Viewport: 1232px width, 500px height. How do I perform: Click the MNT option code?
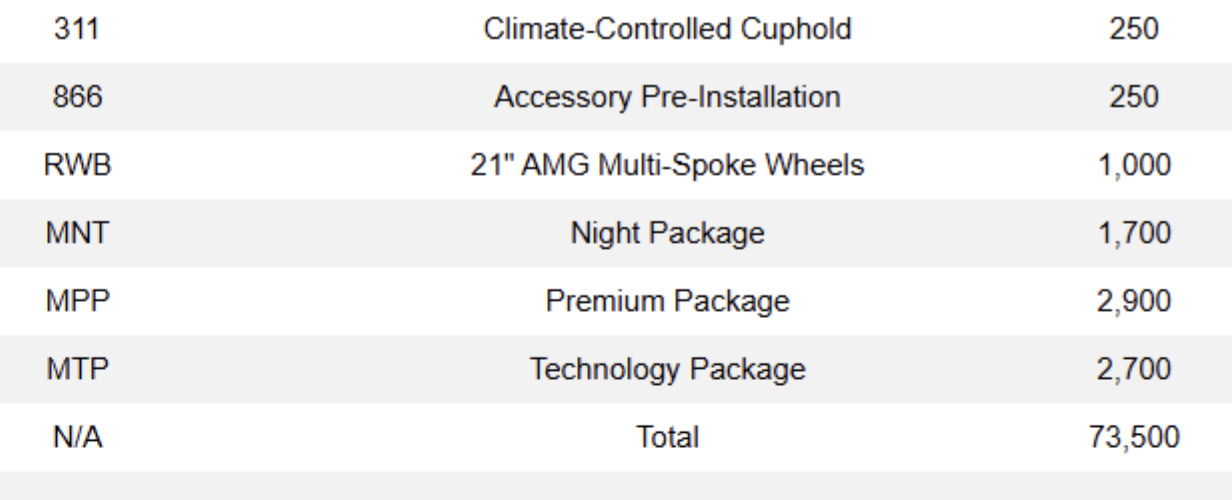coord(77,233)
